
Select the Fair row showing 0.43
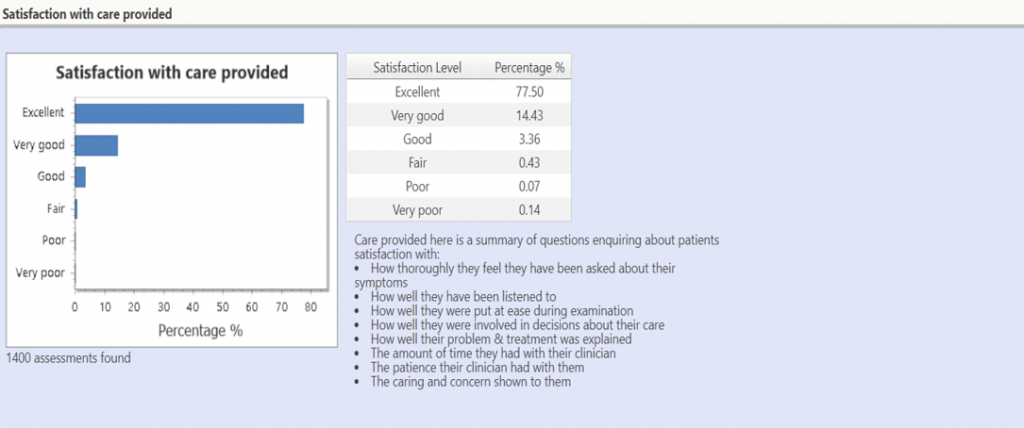458,162
